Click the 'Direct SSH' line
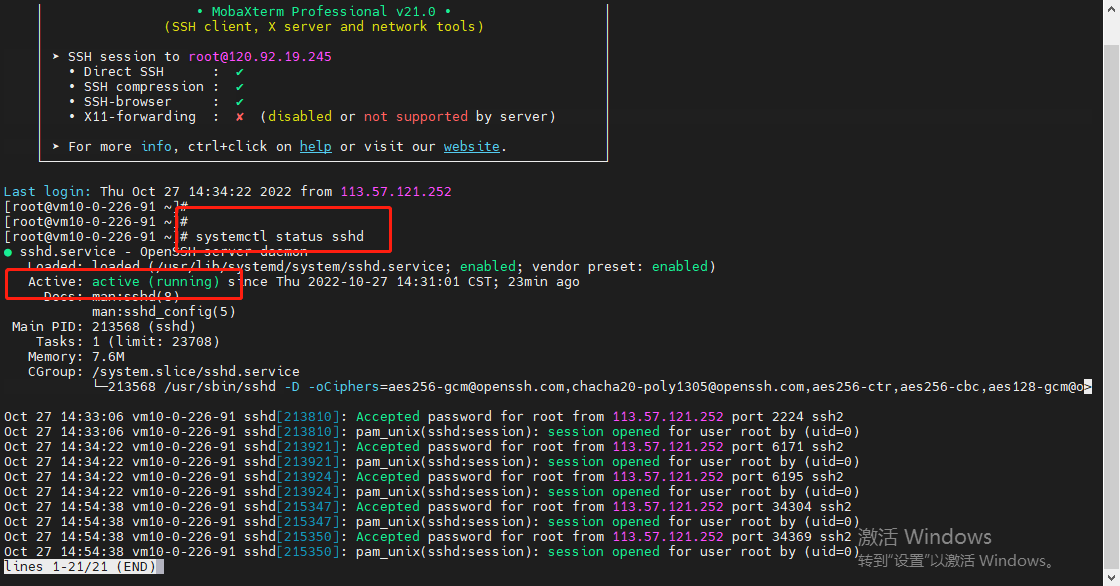 point(156,71)
